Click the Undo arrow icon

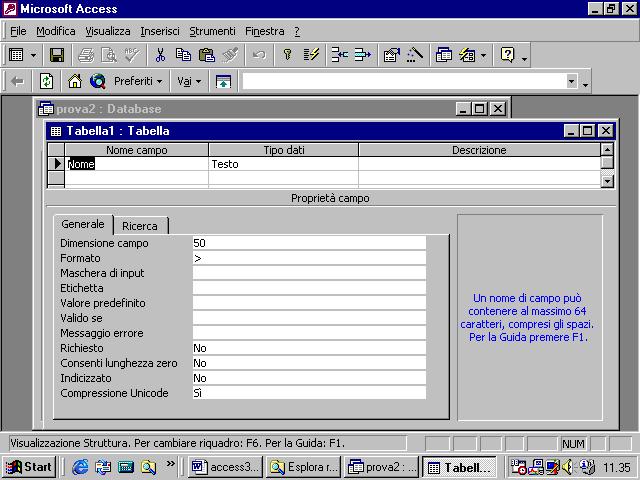pos(259,55)
